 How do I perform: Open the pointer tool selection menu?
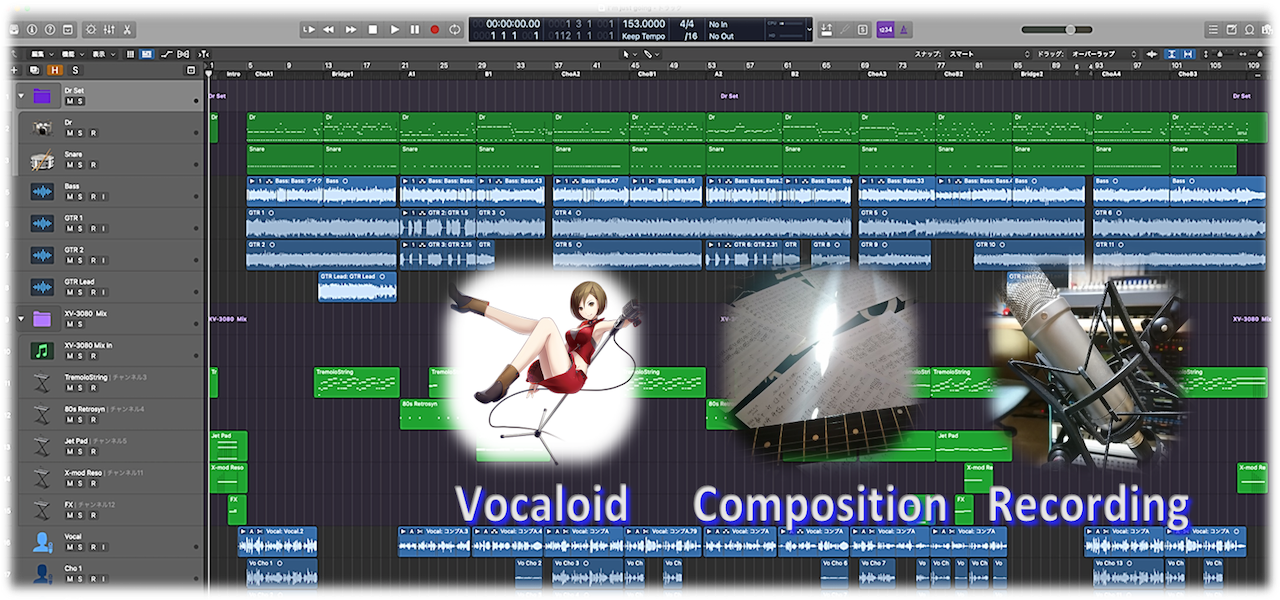click(630, 54)
